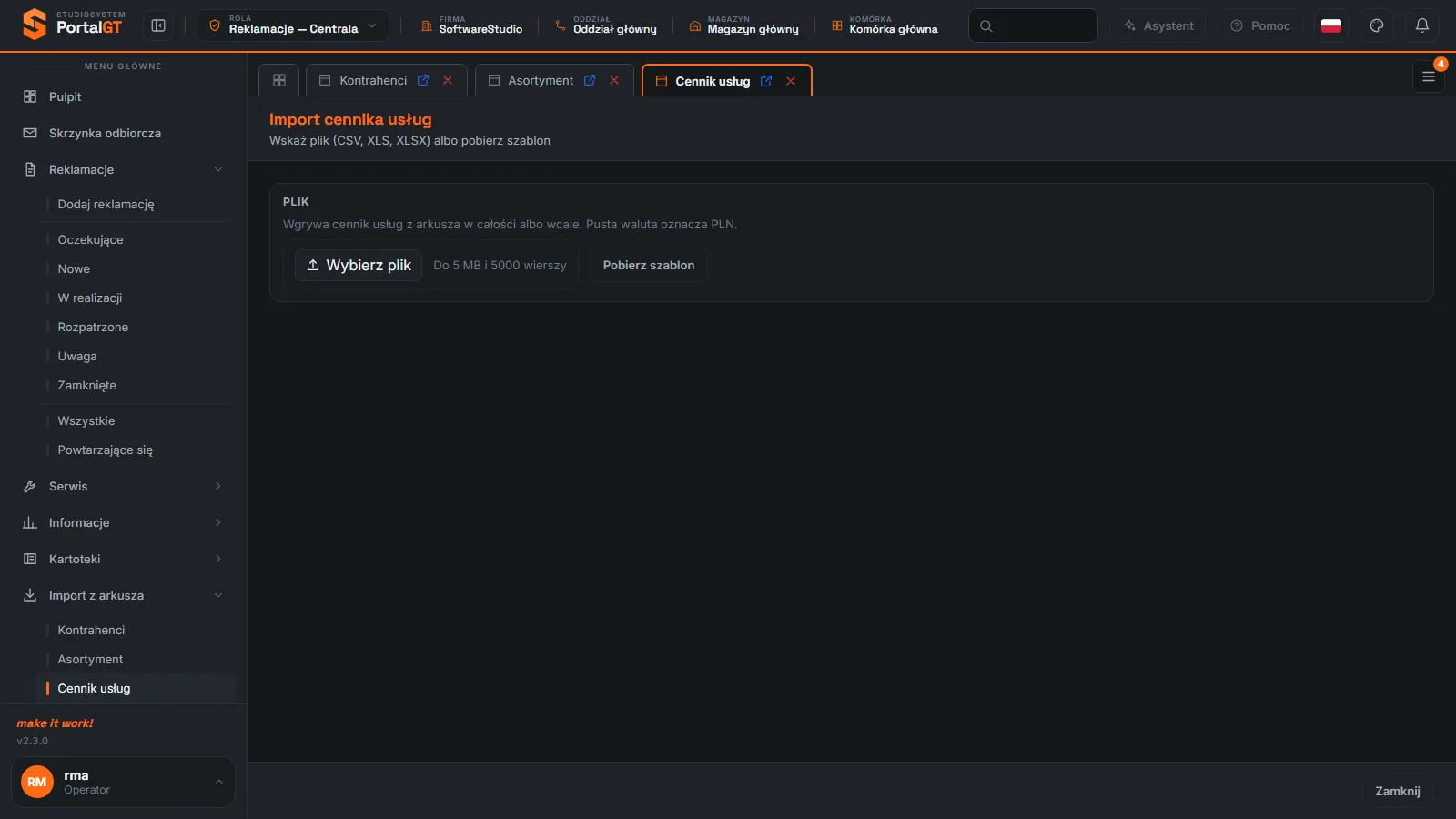The width and height of the screenshot is (1456, 819).
Task: Show W realizacji complaints
Action: click(136, 298)
